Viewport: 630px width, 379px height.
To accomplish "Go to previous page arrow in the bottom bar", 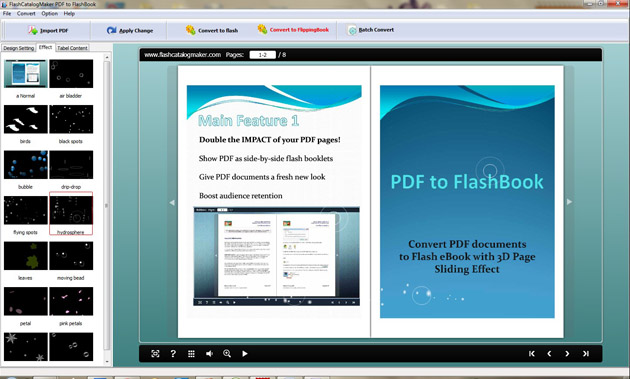I will pyautogui.click(x=549, y=354).
